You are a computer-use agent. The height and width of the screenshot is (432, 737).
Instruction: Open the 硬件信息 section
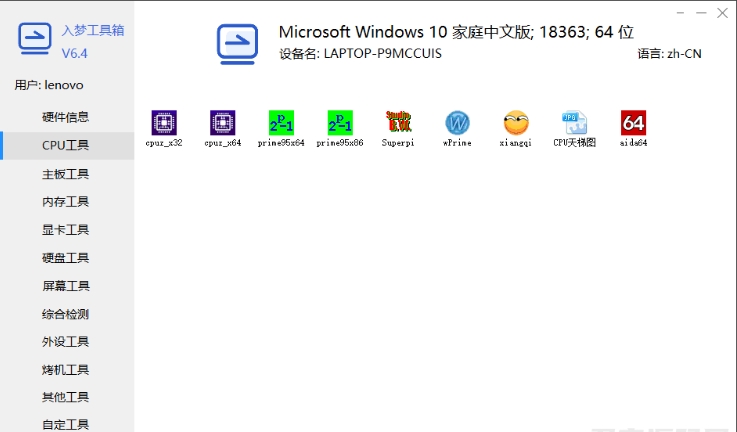tap(65, 117)
